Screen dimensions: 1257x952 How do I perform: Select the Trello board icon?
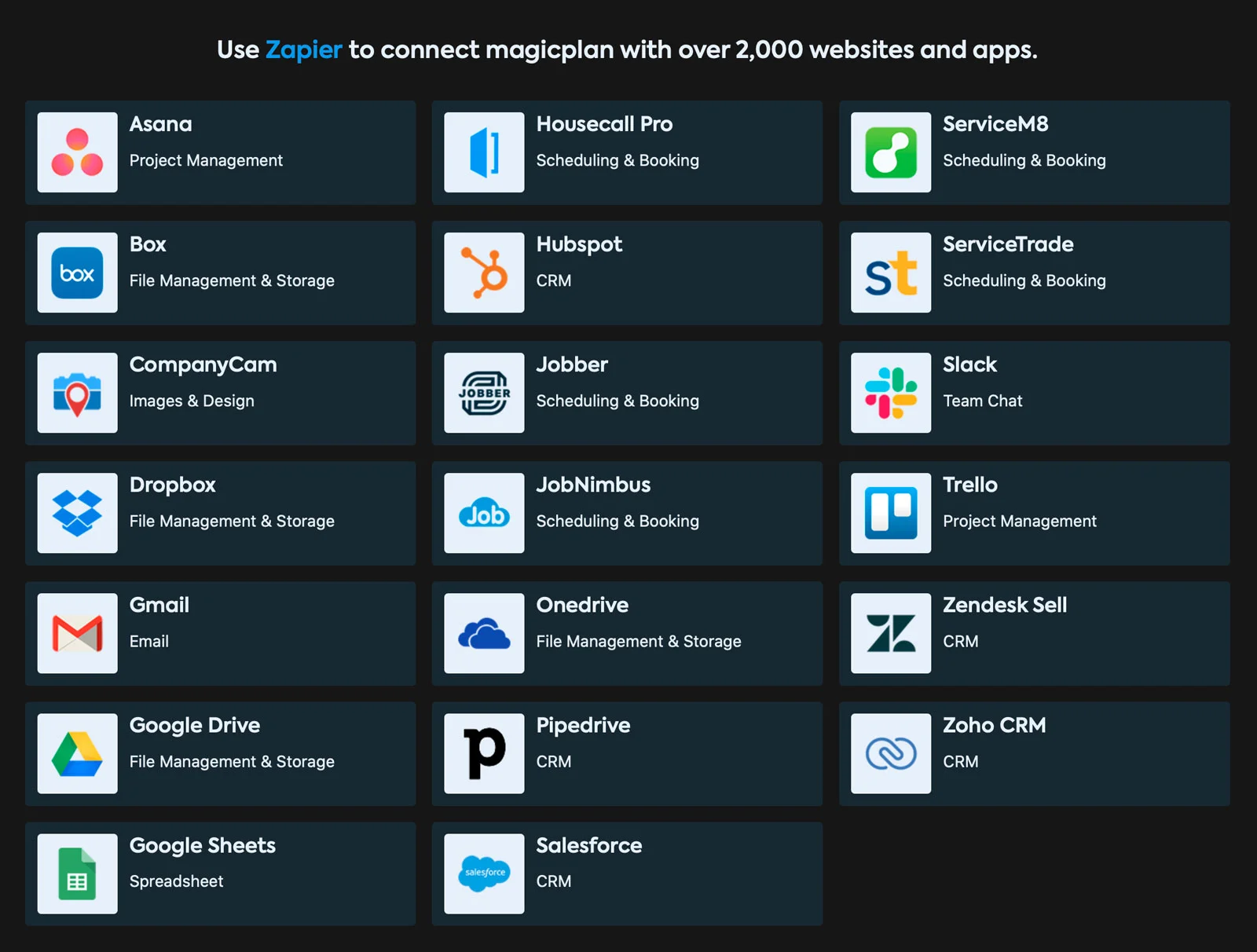890,513
